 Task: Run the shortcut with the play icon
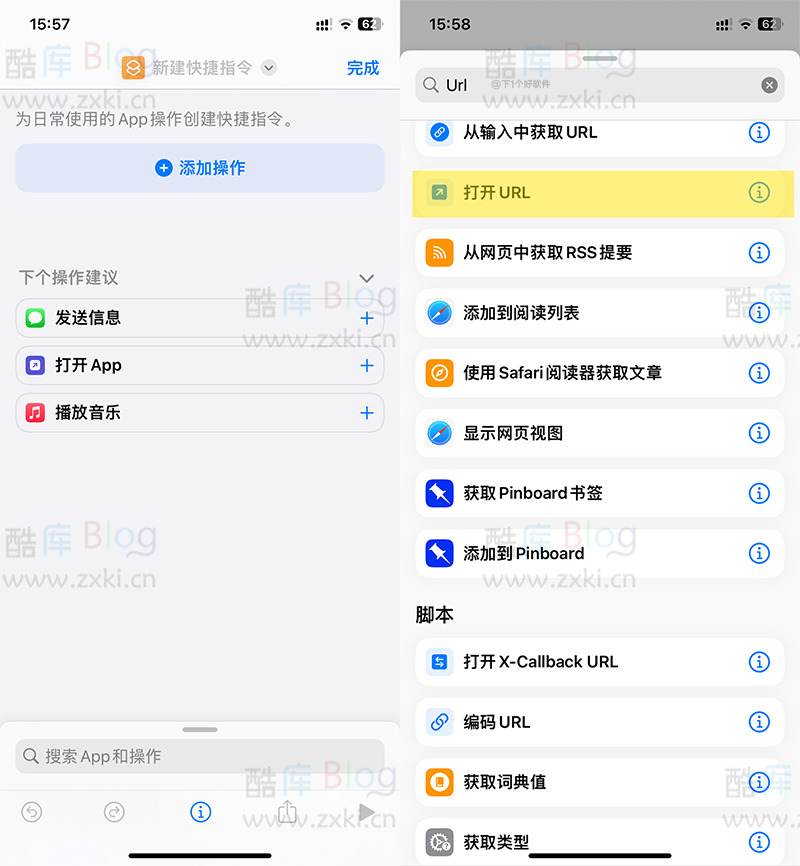tap(367, 812)
